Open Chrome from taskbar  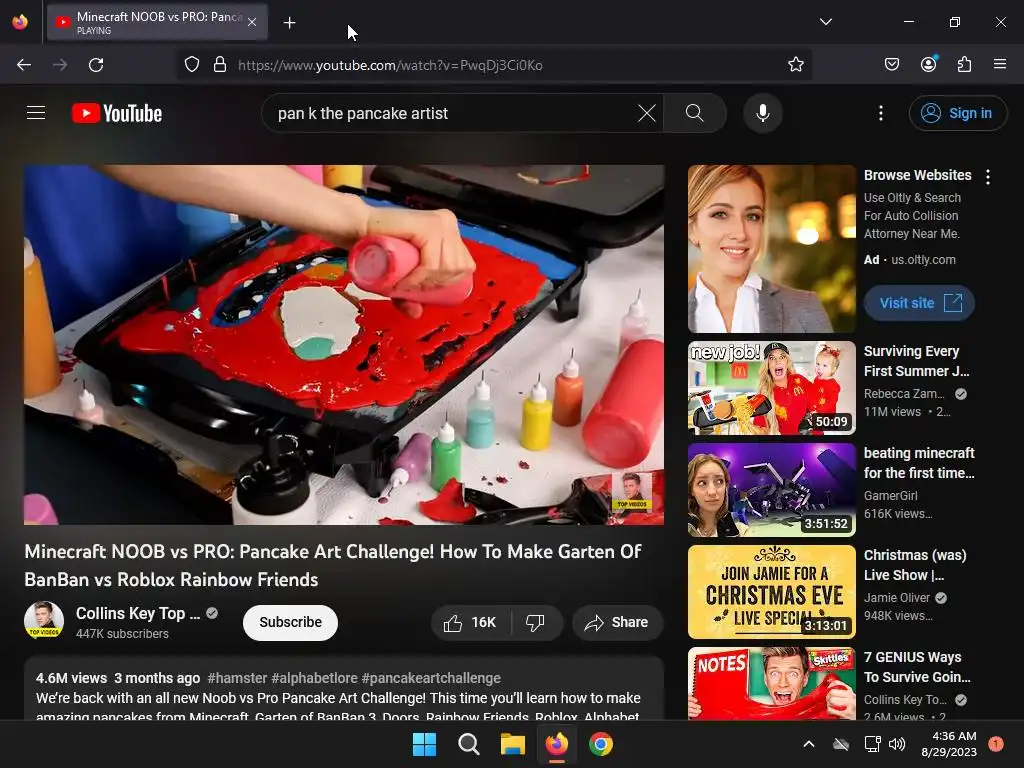pyautogui.click(x=601, y=744)
